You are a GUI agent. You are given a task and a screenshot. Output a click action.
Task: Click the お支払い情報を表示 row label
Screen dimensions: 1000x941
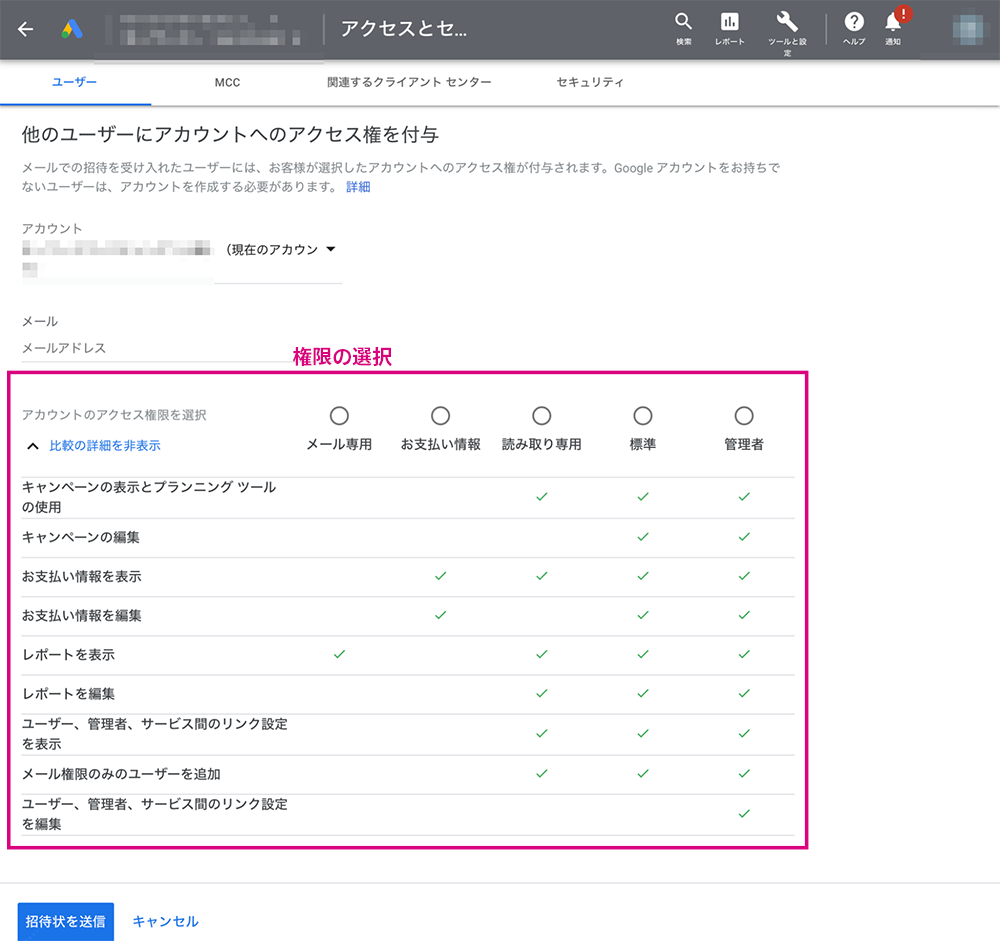click(82, 577)
